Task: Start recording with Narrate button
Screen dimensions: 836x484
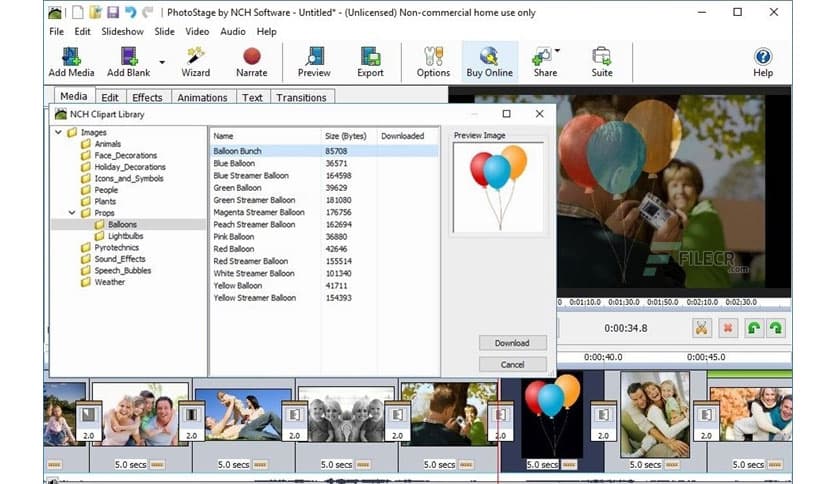Action: click(252, 62)
